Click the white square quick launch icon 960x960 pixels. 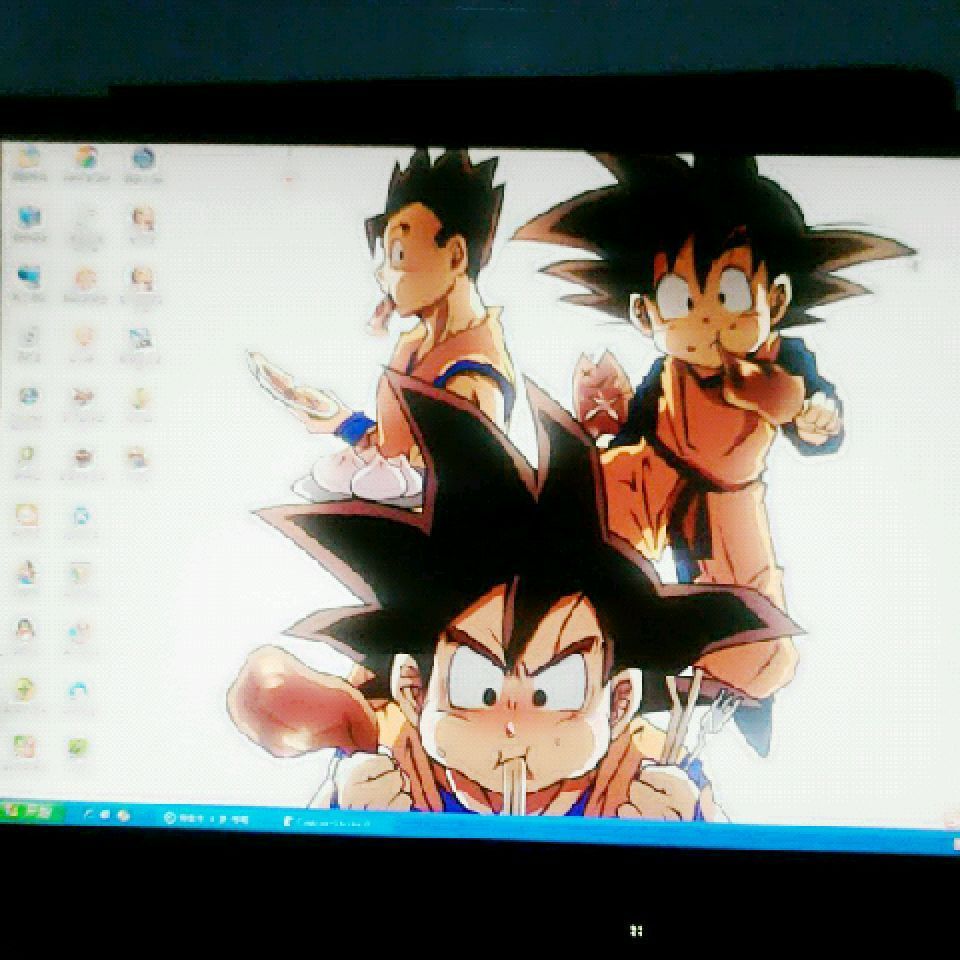[x=105, y=815]
